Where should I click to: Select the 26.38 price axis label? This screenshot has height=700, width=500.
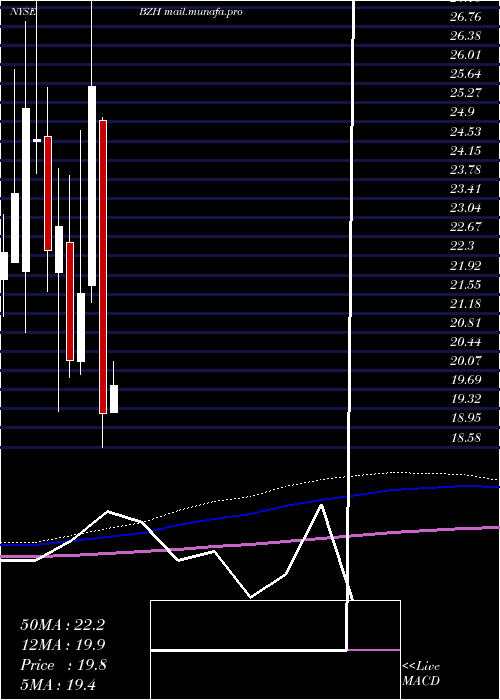[465, 36]
